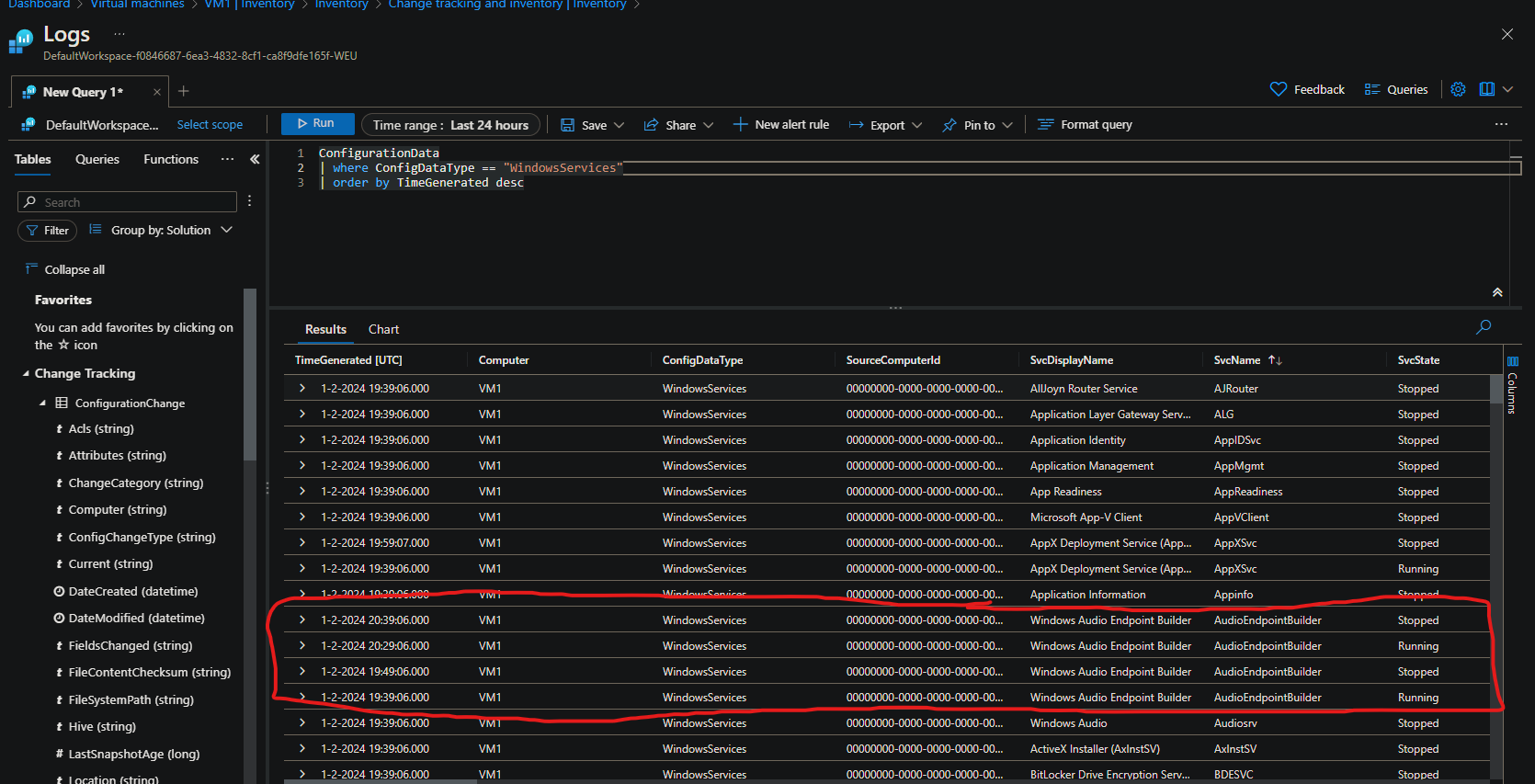Select FileContentChecksum (string) field
Viewport: 1535px width, 784px height.
click(150, 672)
